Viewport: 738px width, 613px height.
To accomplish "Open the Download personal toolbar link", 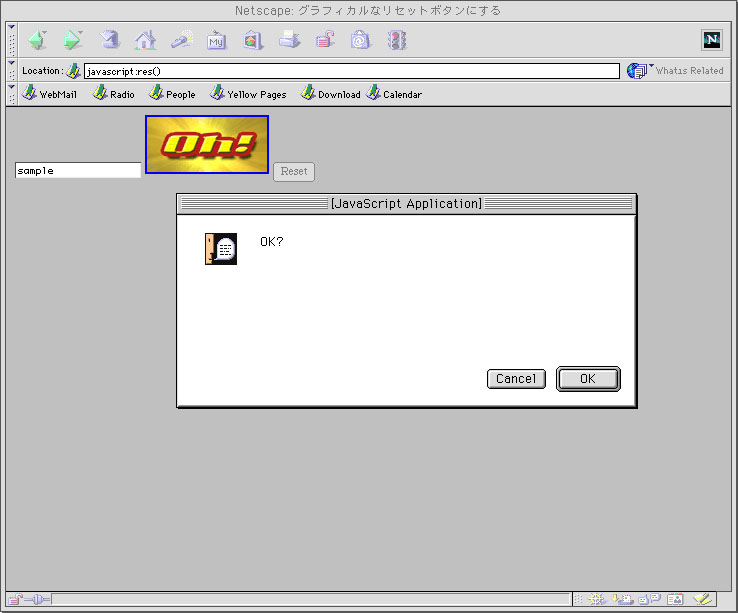I will click(x=330, y=94).
